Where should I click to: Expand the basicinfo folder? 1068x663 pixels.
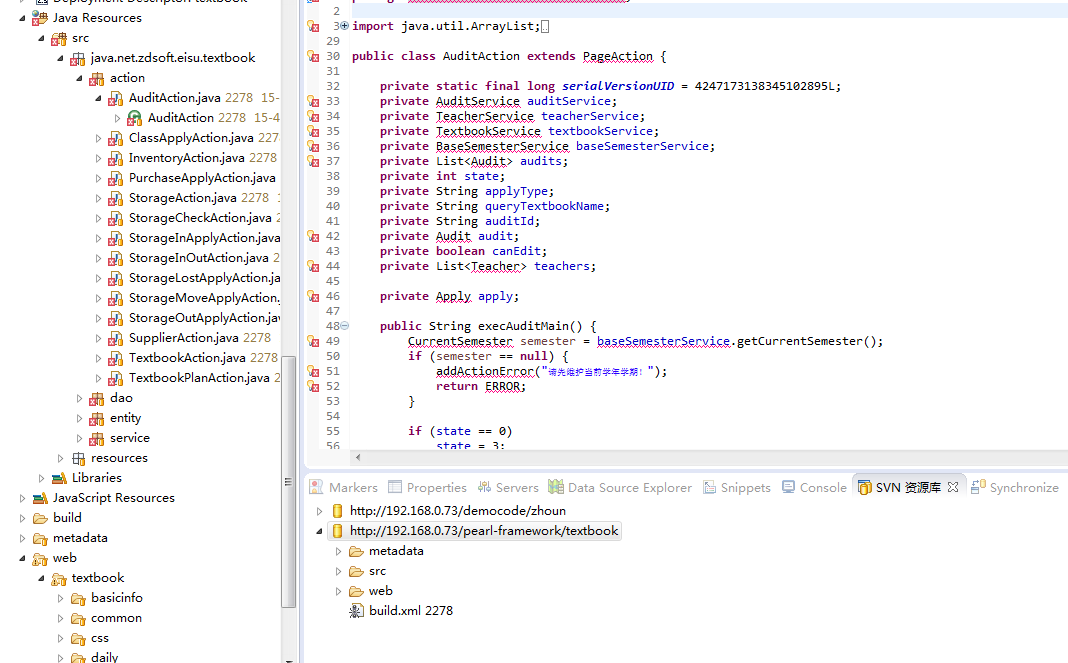pos(60,598)
